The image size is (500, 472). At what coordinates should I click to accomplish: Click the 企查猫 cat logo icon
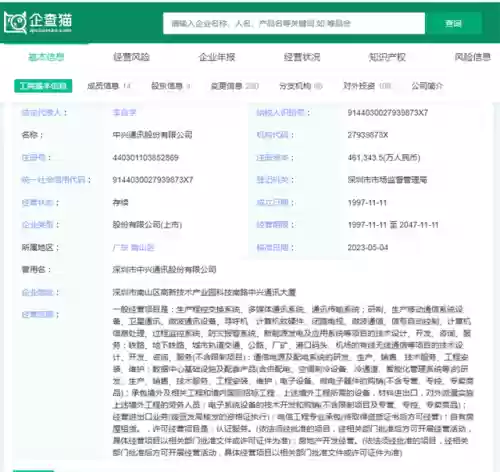tap(15, 22)
